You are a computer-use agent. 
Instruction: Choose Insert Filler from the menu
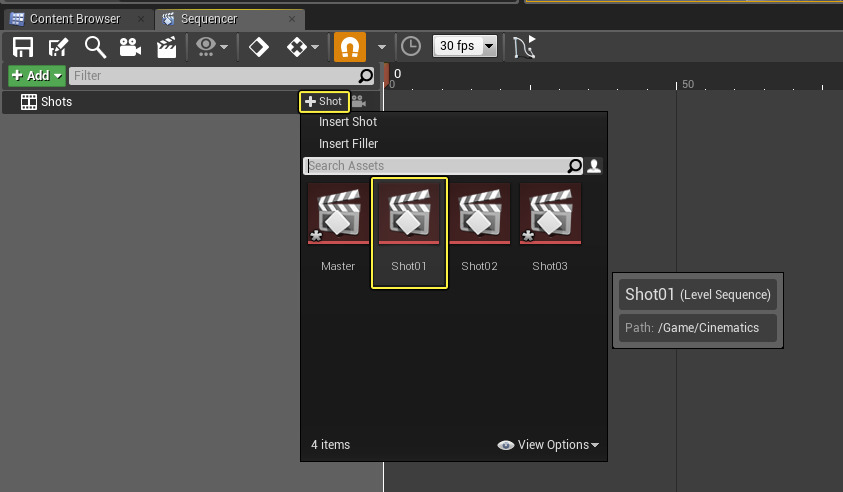[348, 144]
